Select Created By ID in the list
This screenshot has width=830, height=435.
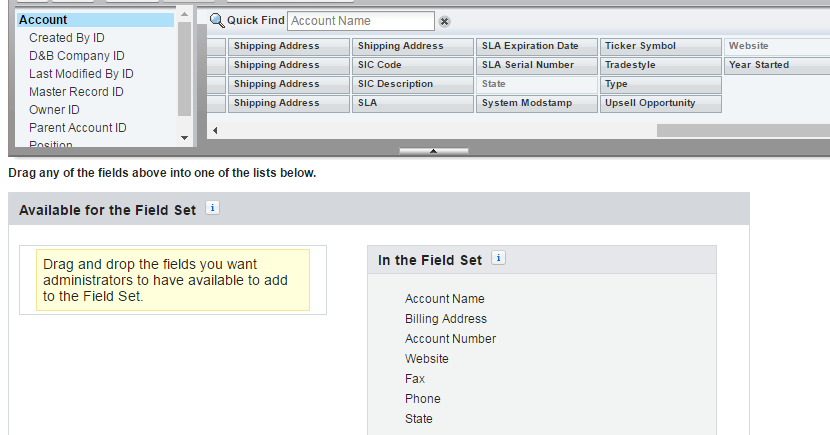tap(67, 38)
